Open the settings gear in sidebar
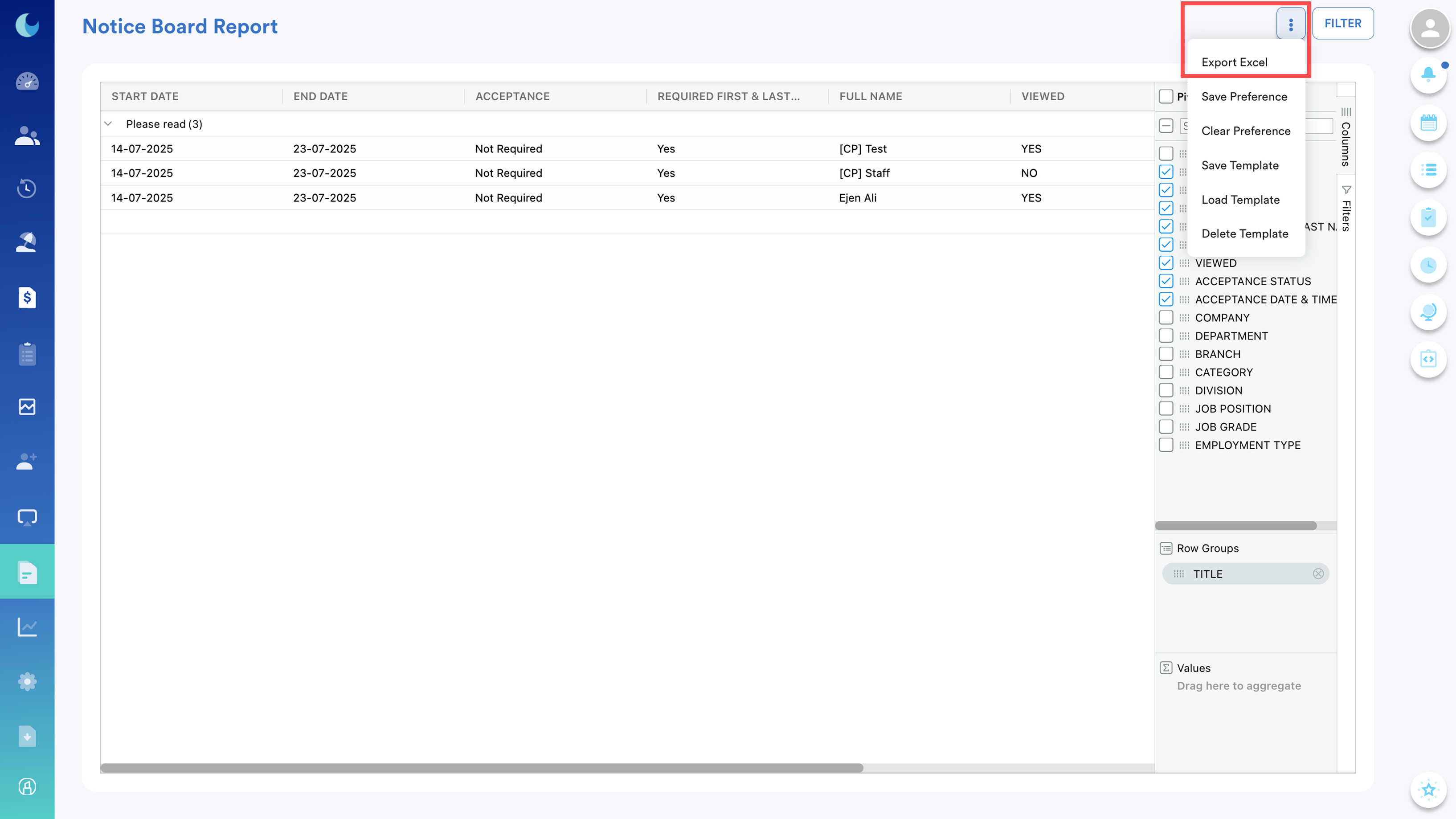 tap(27, 682)
